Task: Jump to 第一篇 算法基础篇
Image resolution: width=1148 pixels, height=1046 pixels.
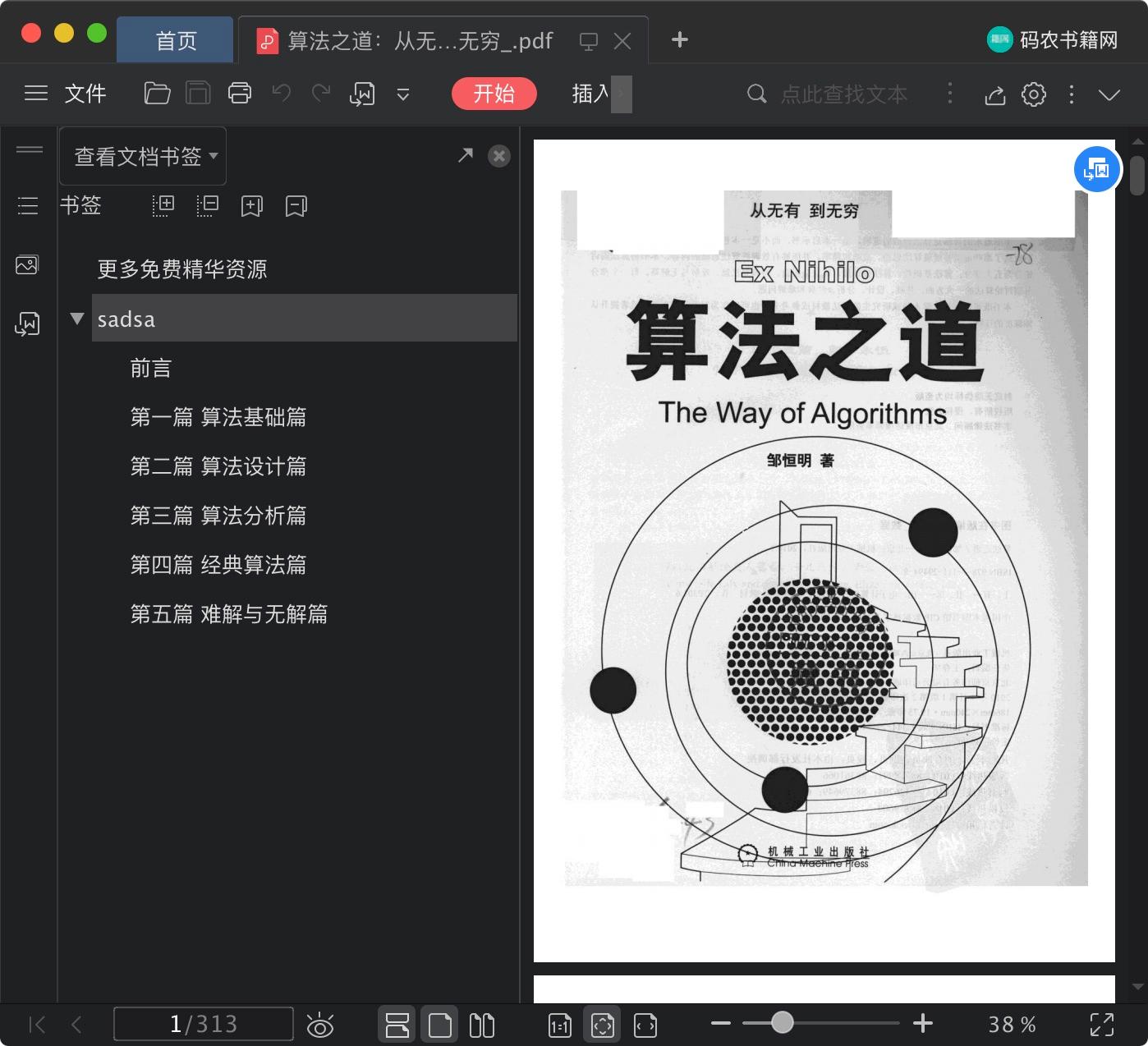Action: click(x=218, y=417)
